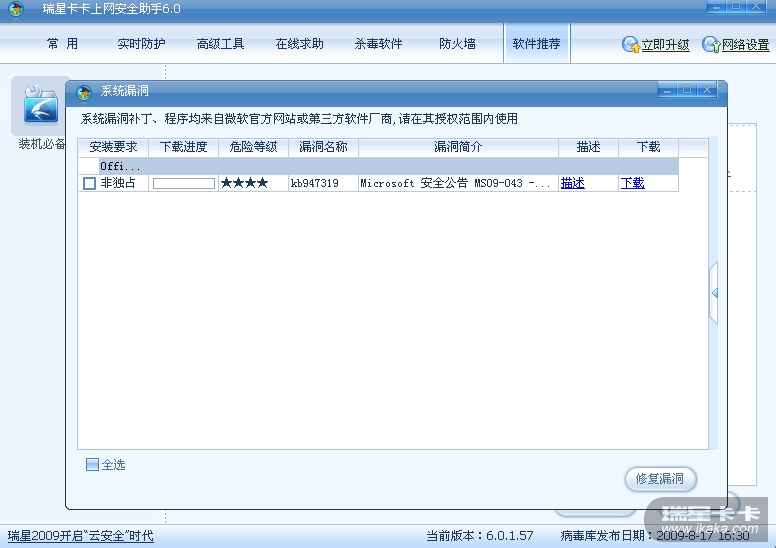Viewport: 776px width, 548px height.
Task: Open the 网络设置 link
Action: coord(745,45)
